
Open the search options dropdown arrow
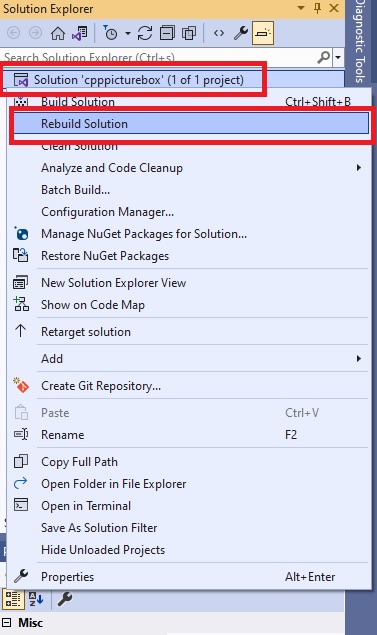[338, 58]
